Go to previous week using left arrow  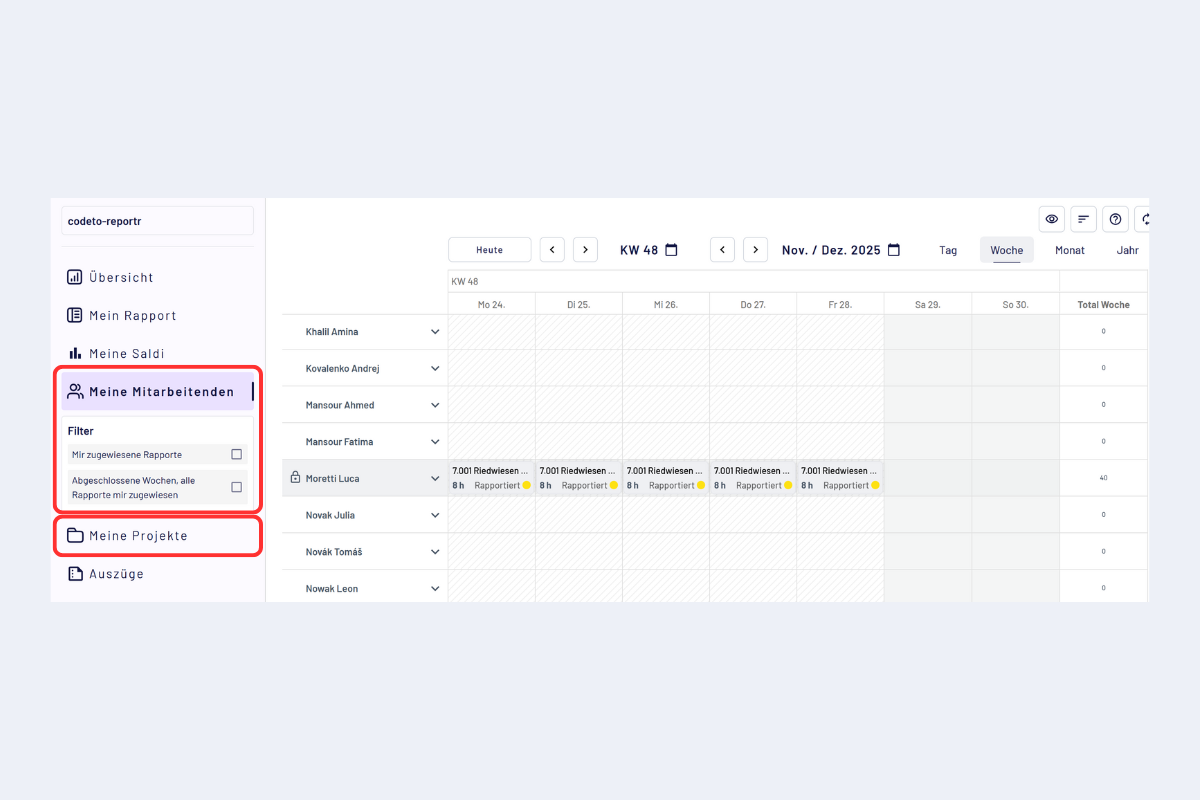[553, 250]
